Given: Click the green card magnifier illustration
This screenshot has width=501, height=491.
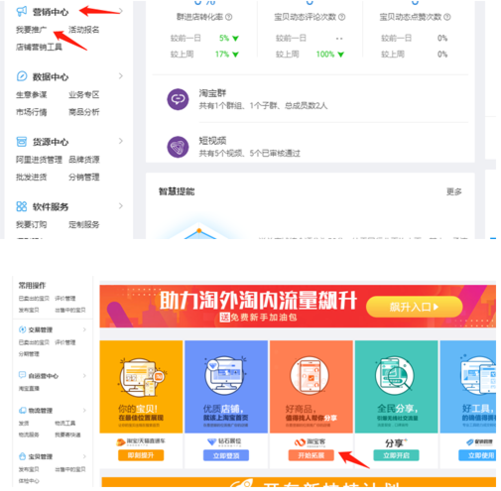Looking at the screenshot, I should point(395,376).
